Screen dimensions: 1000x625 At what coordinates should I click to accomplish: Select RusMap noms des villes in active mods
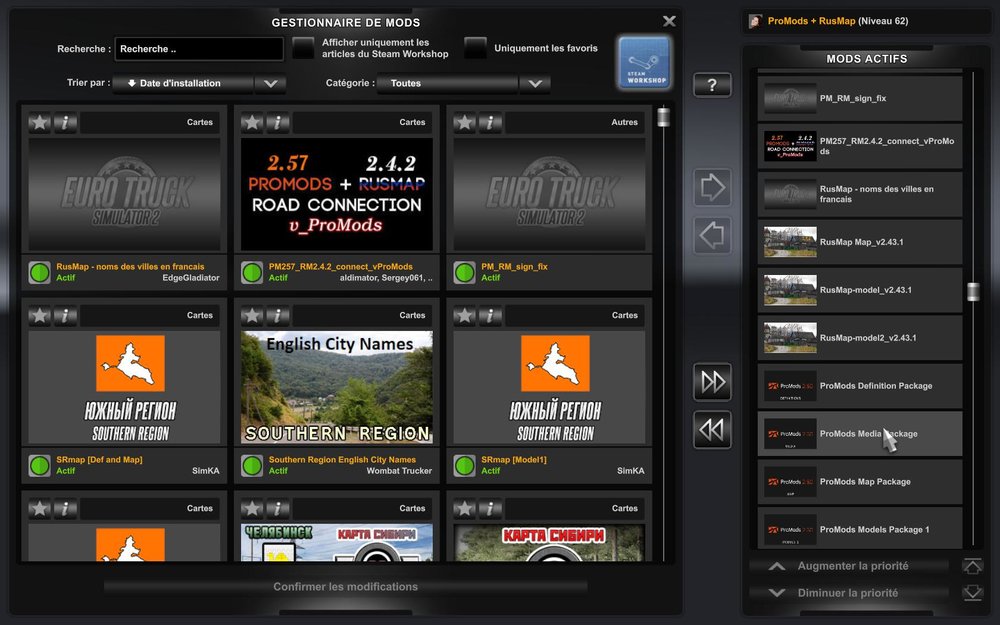coord(860,194)
